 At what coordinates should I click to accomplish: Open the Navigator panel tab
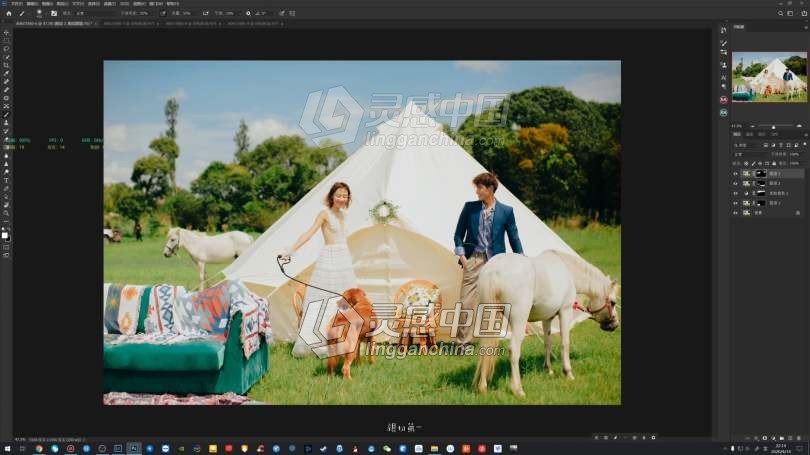tap(739, 27)
